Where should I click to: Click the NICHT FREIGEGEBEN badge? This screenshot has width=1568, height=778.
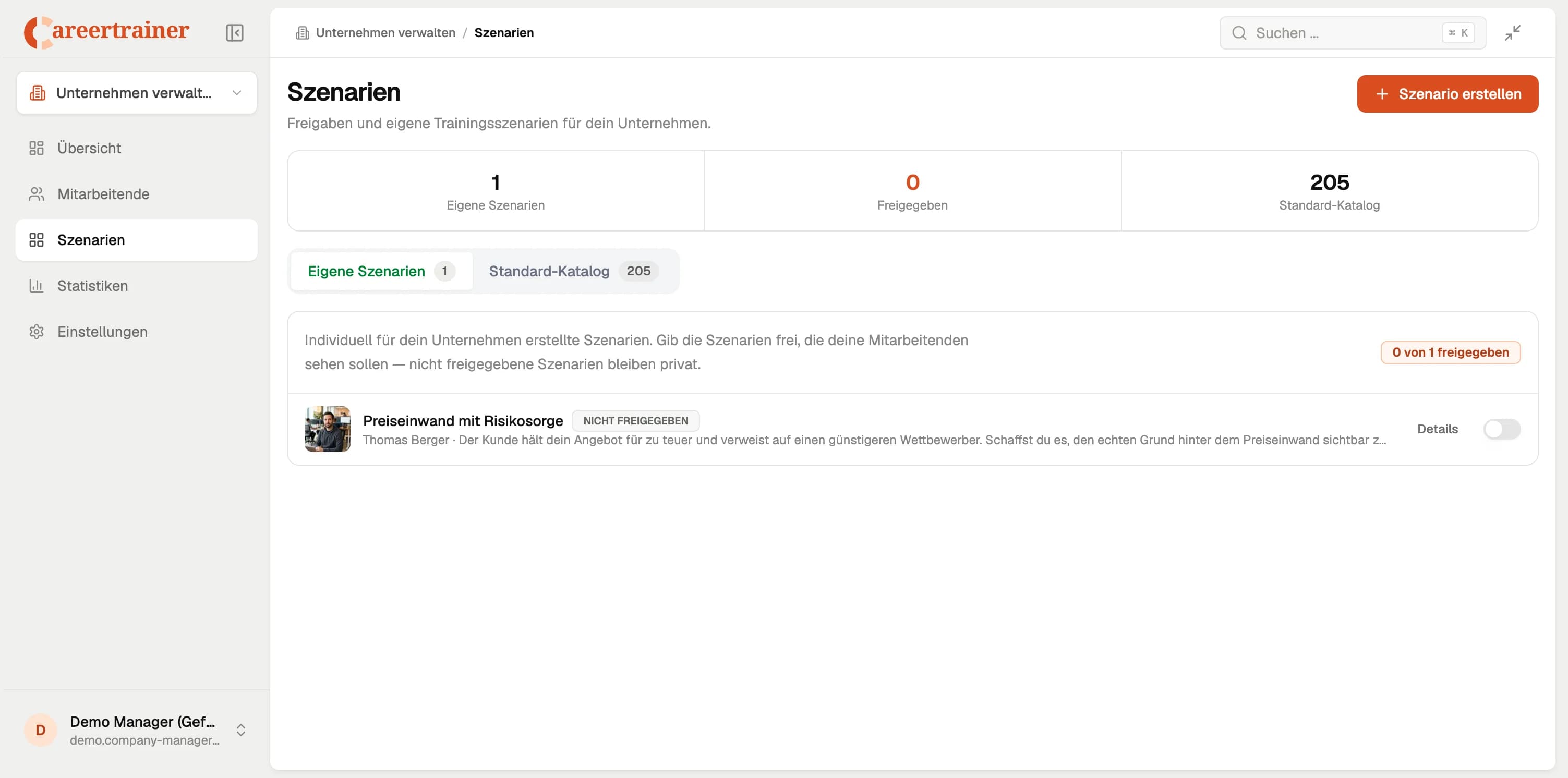pyautogui.click(x=635, y=421)
